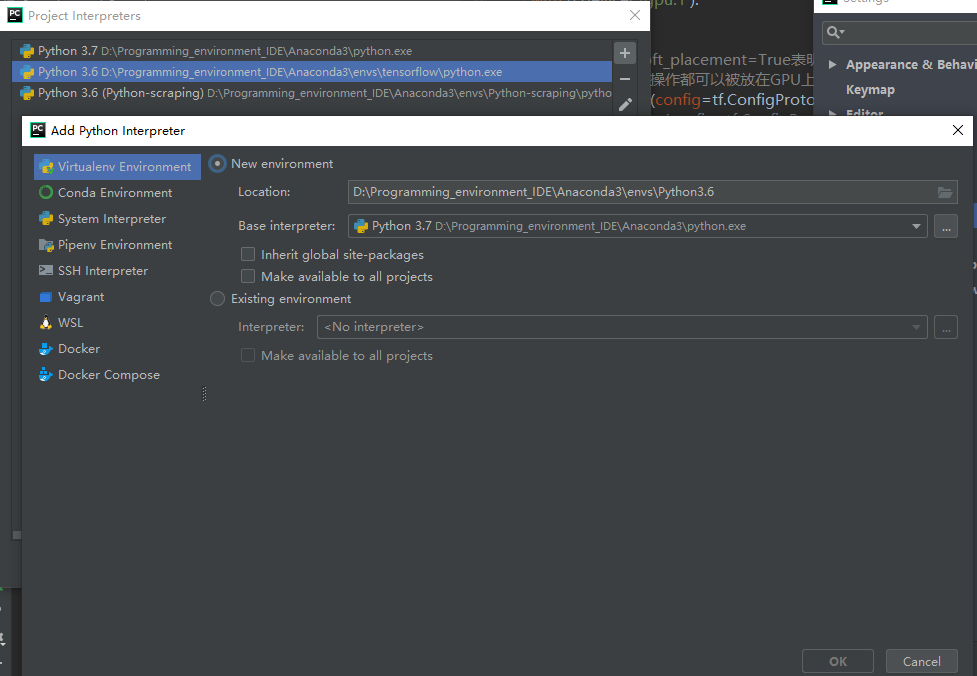Click the browse button next to Base interpreter
Screen dimensions: 977x676
pos(945,227)
